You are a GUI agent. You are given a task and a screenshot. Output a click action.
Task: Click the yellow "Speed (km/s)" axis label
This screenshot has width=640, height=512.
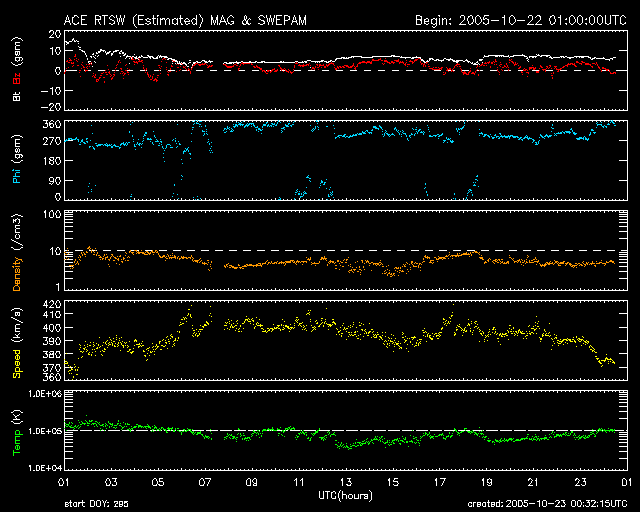coord(17,343)
